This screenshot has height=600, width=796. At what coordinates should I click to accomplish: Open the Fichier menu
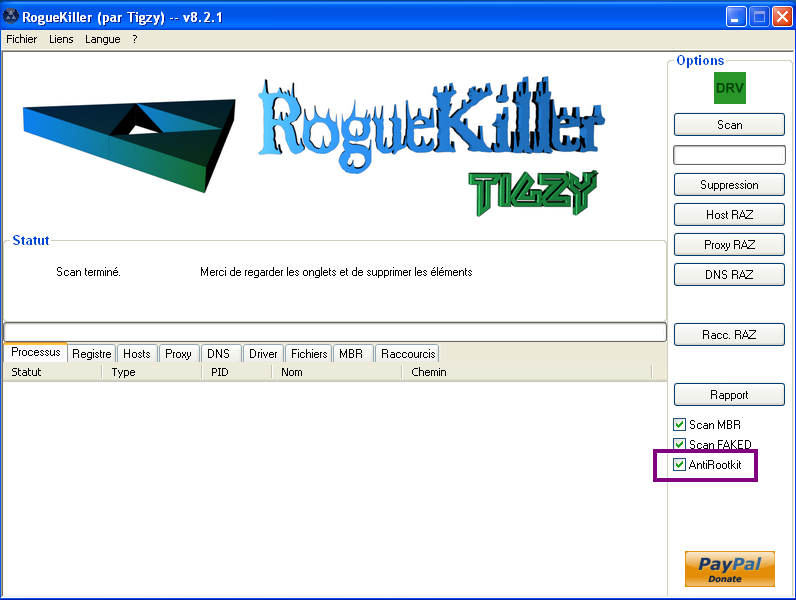click(x=21, y=39)
